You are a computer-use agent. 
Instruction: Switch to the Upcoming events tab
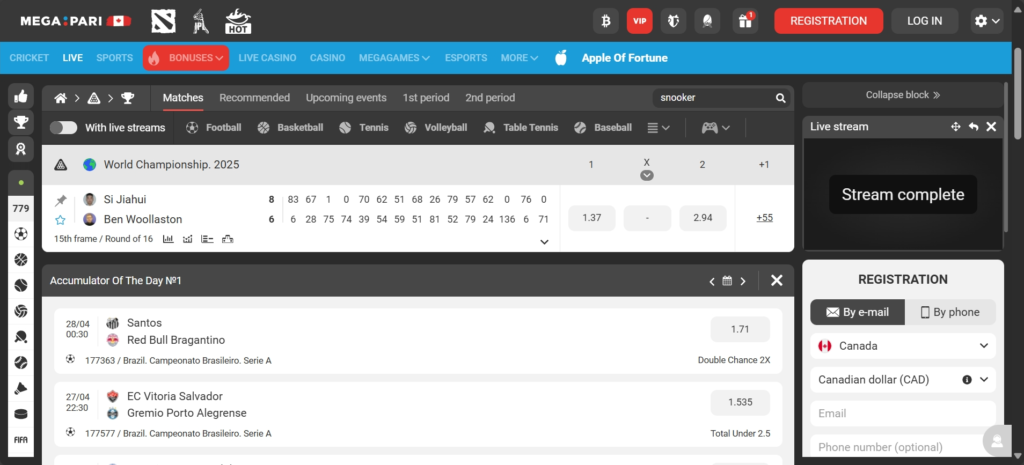tap(346, 98)
